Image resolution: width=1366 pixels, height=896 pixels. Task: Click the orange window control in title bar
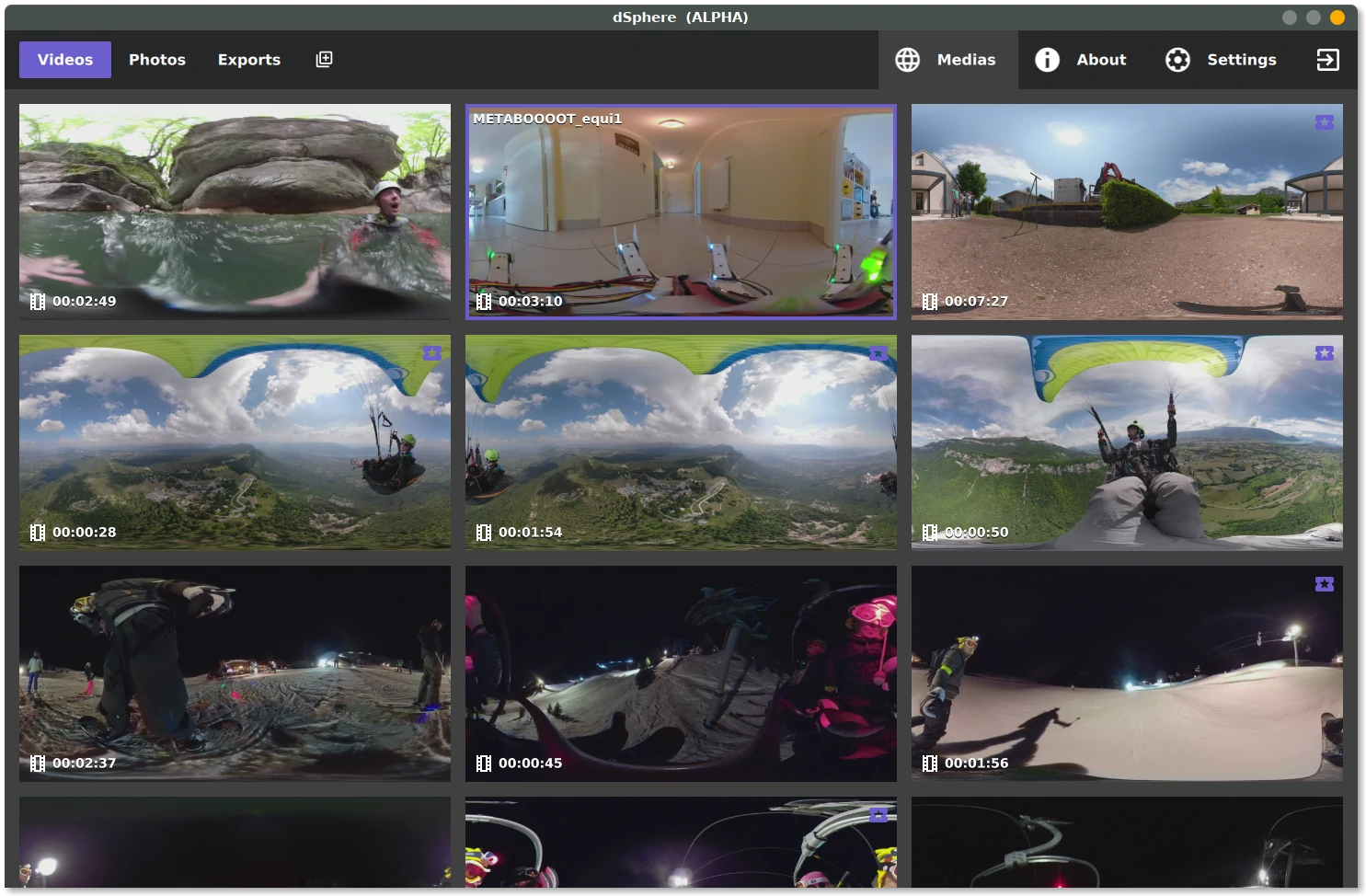click(1337, 17)
